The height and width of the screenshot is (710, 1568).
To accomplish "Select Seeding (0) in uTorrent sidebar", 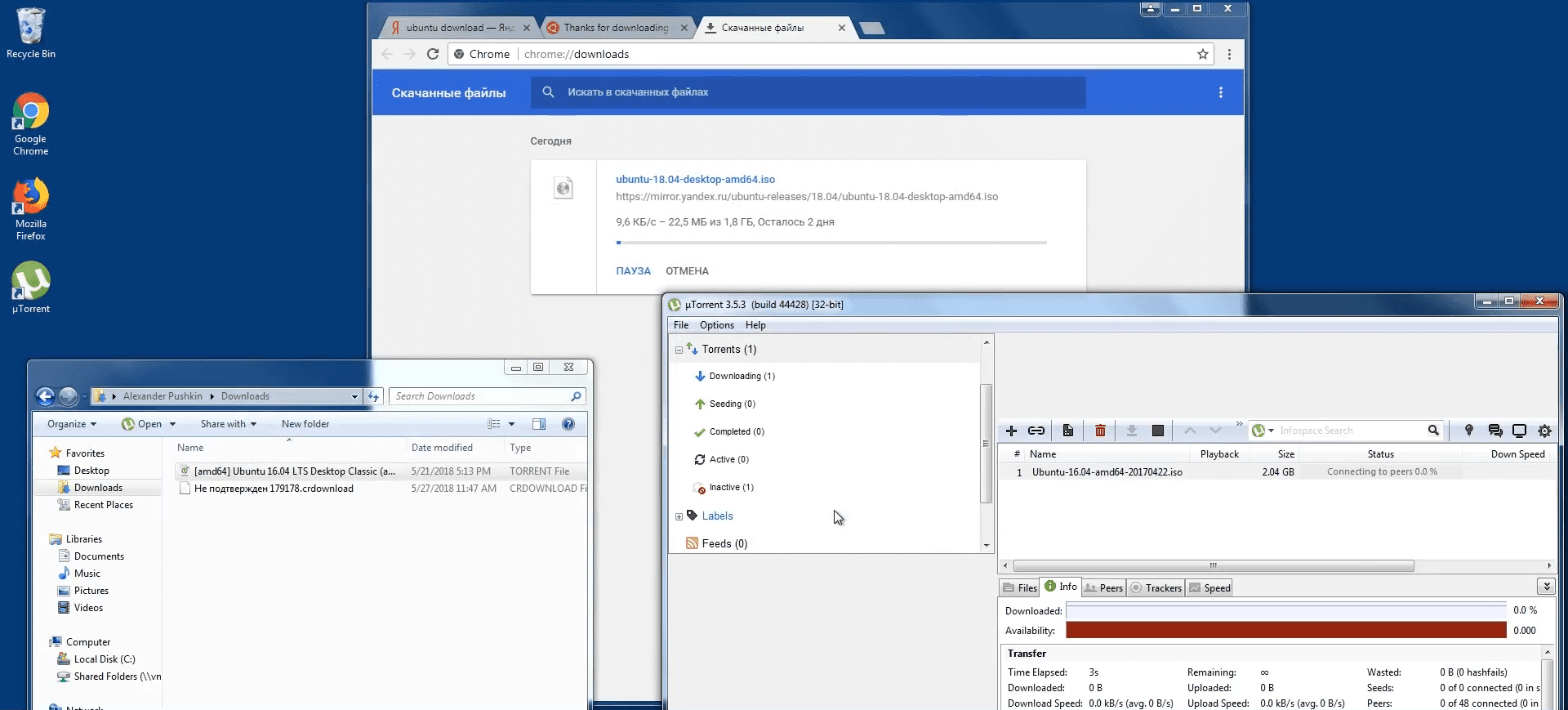I will 724,404.
